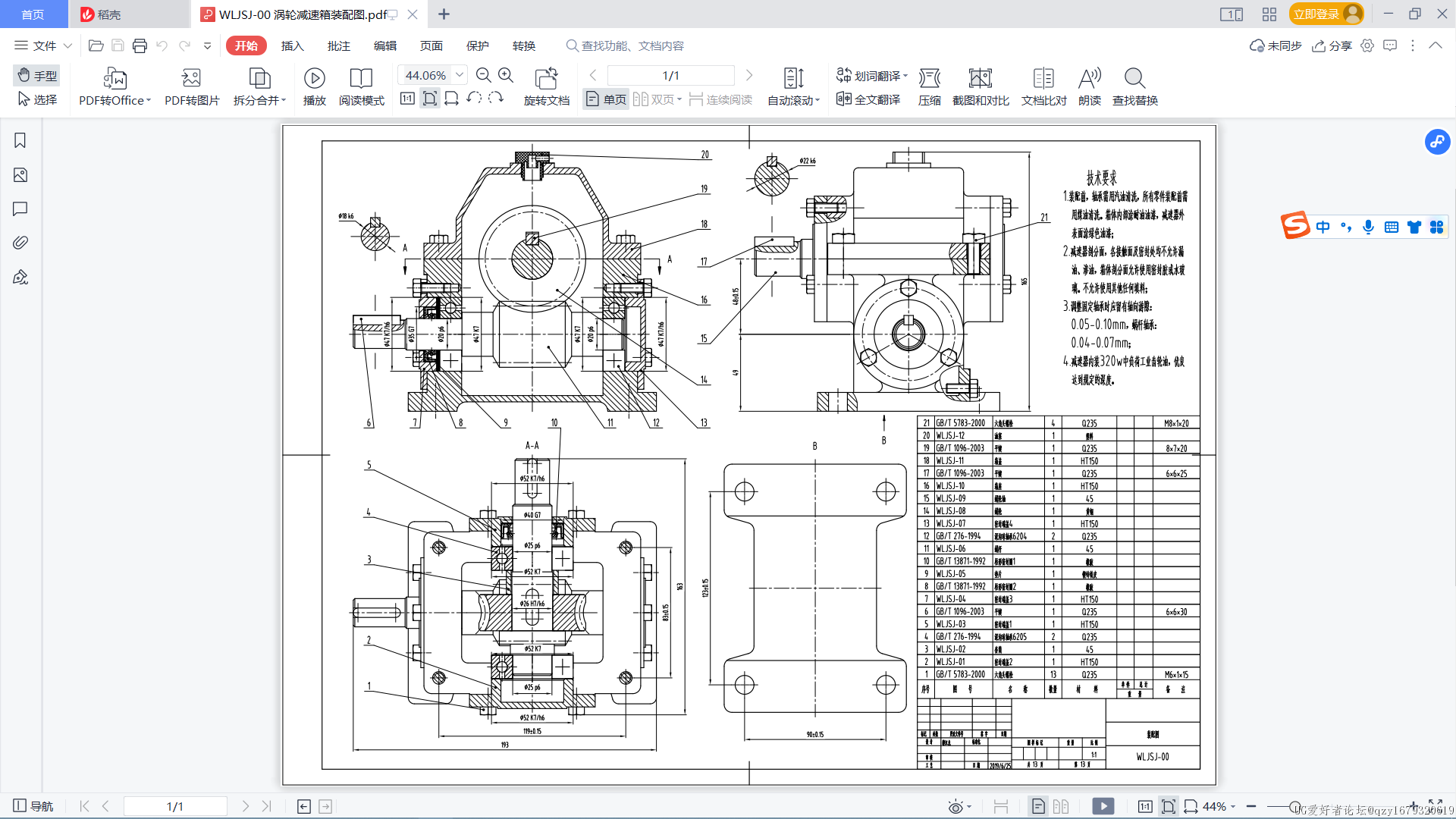1456x819 pixels.
Task: Start slideshow with 播放 button
Action: pyautogui.click(x=314, y=87)
